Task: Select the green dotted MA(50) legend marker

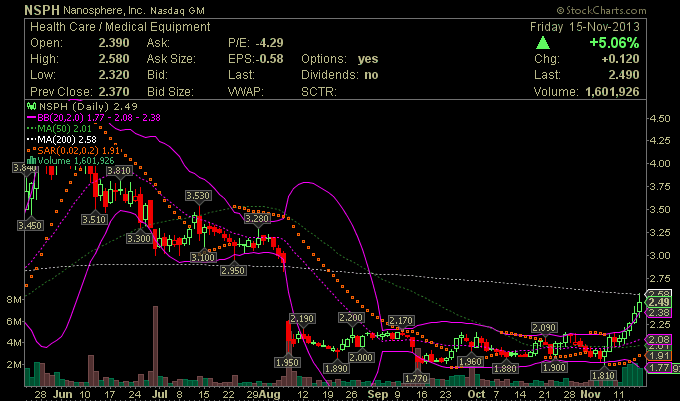Action: (x=31, y=128)
